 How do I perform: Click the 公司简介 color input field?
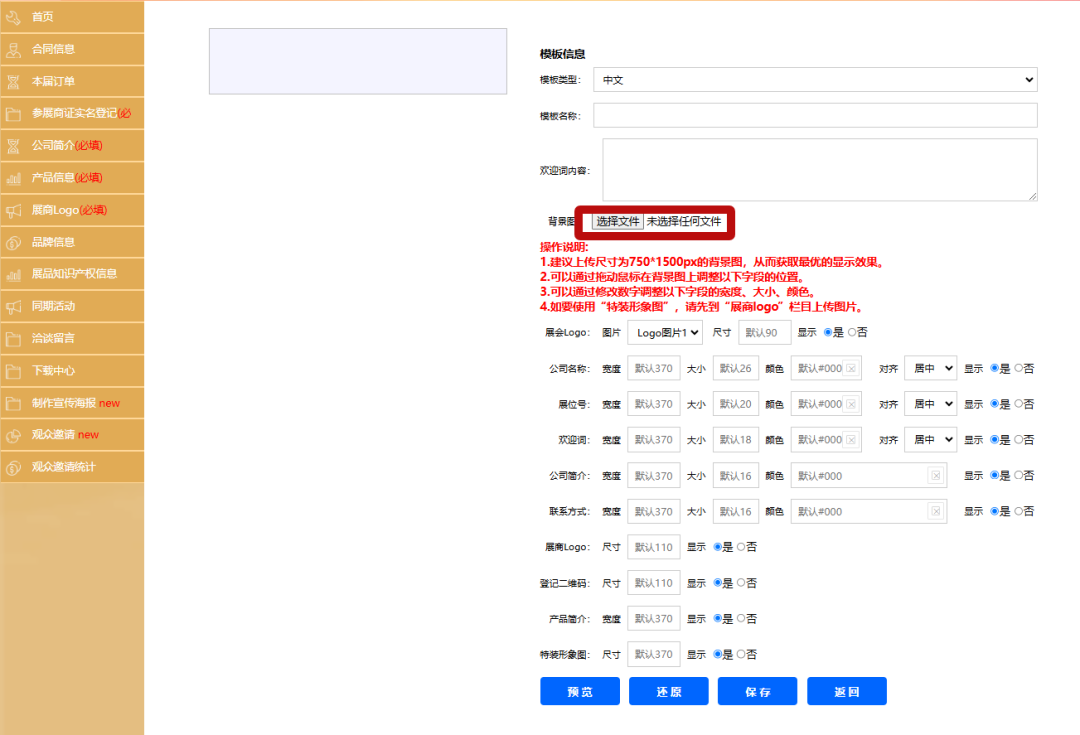pyautogui.click(x=869, y=476)
